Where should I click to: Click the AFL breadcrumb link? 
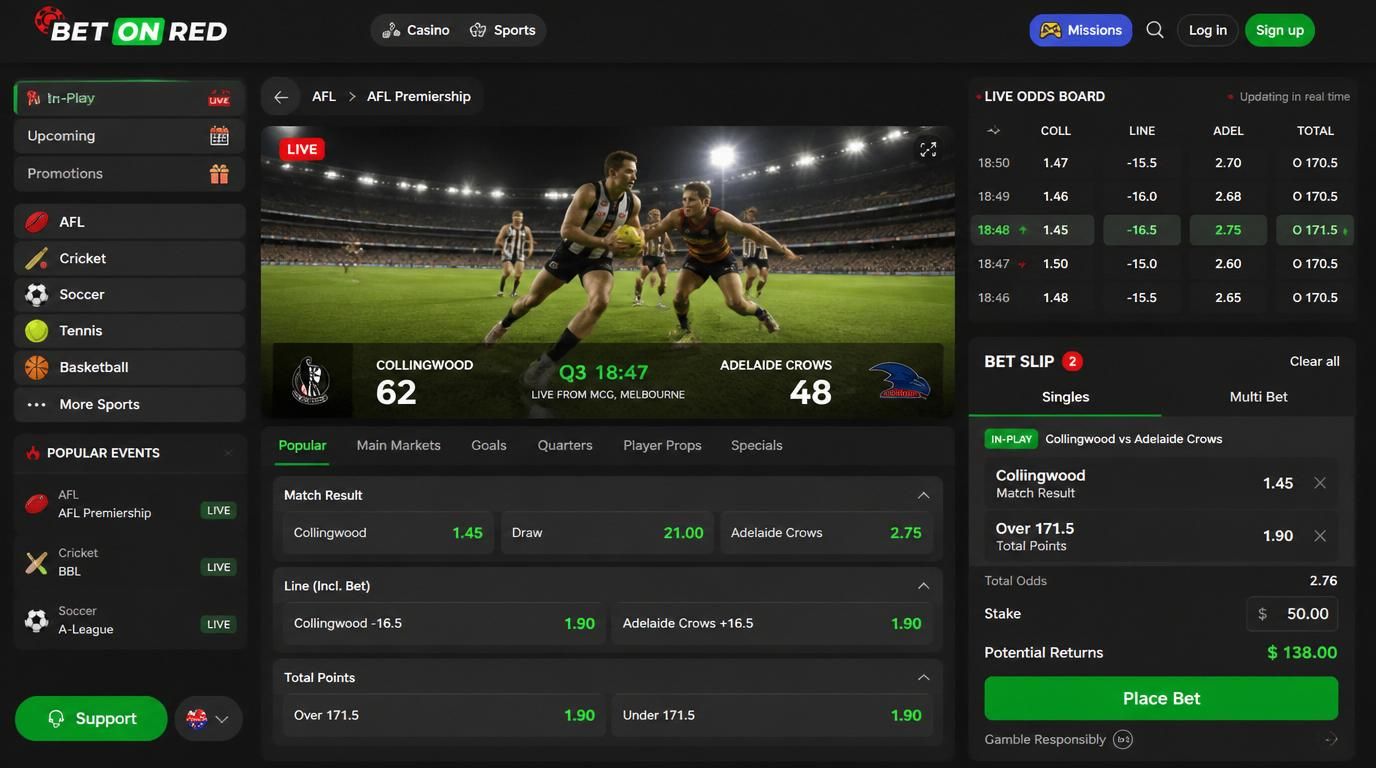(x=324, y=97)
